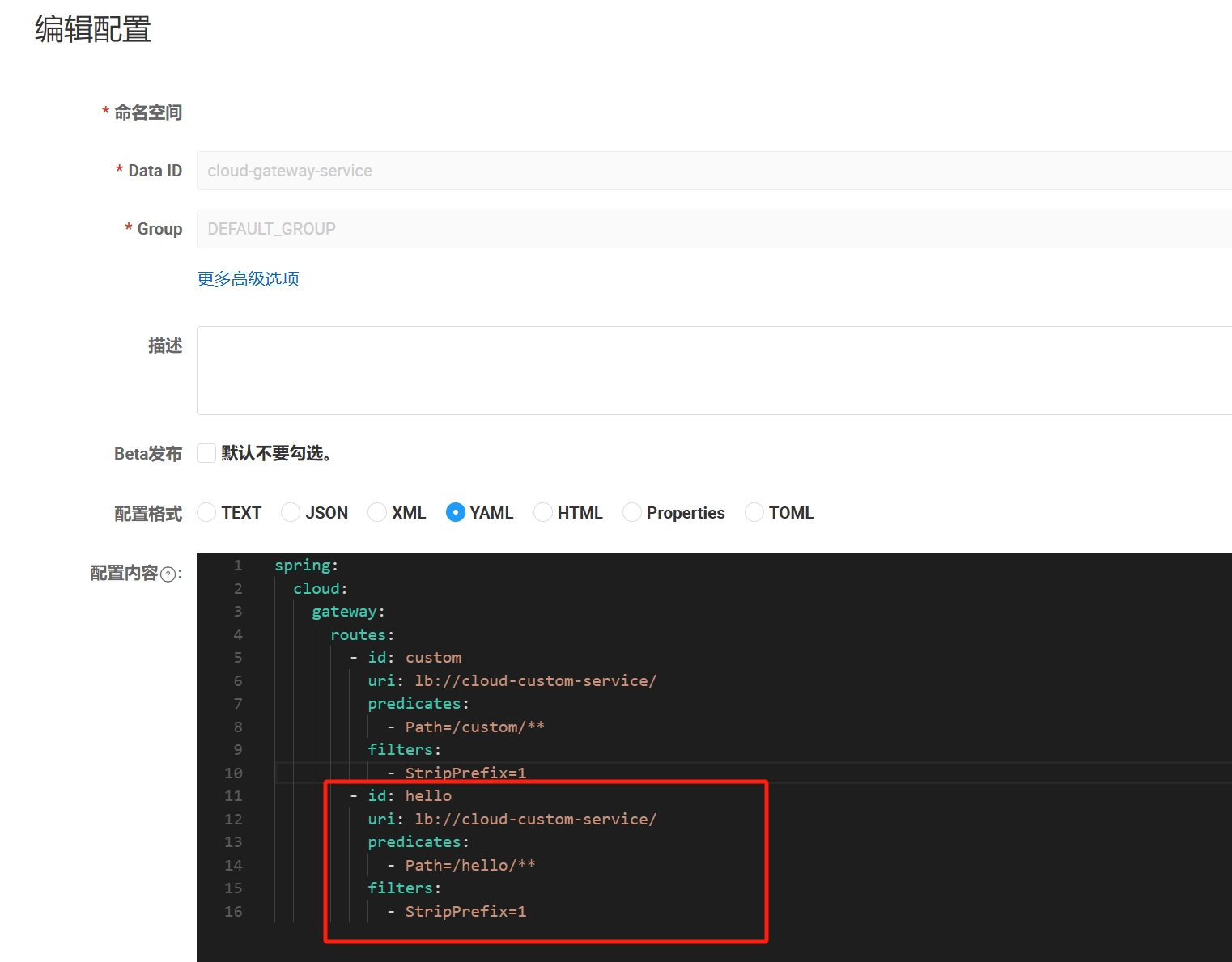Screen dimensions: 1232x962
Task: Click into the 描述 description text area
Action: pos(712,371)
